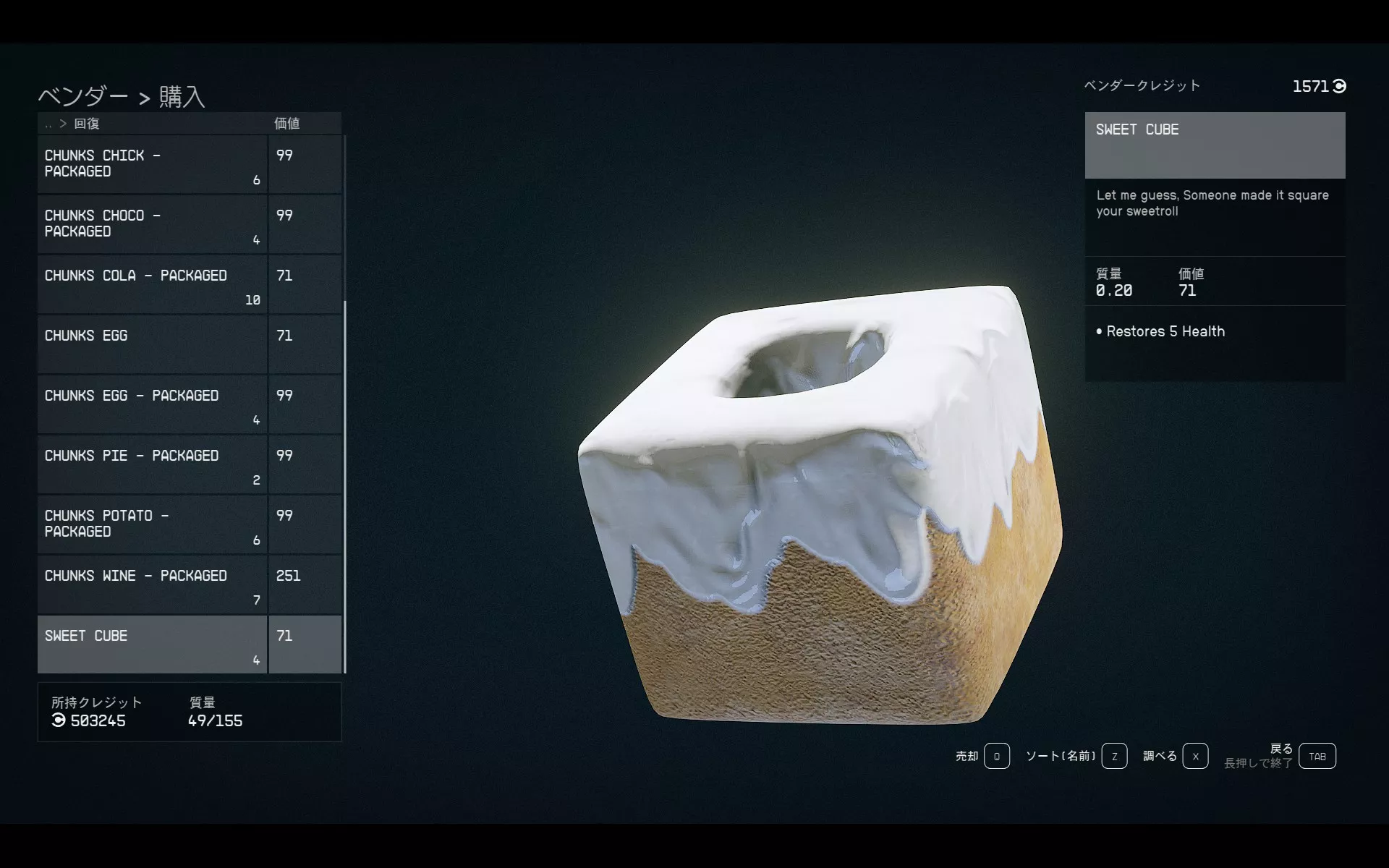
Task: Go to parent category via '..' breadcrumb
Action: click(x=48, y=124)
